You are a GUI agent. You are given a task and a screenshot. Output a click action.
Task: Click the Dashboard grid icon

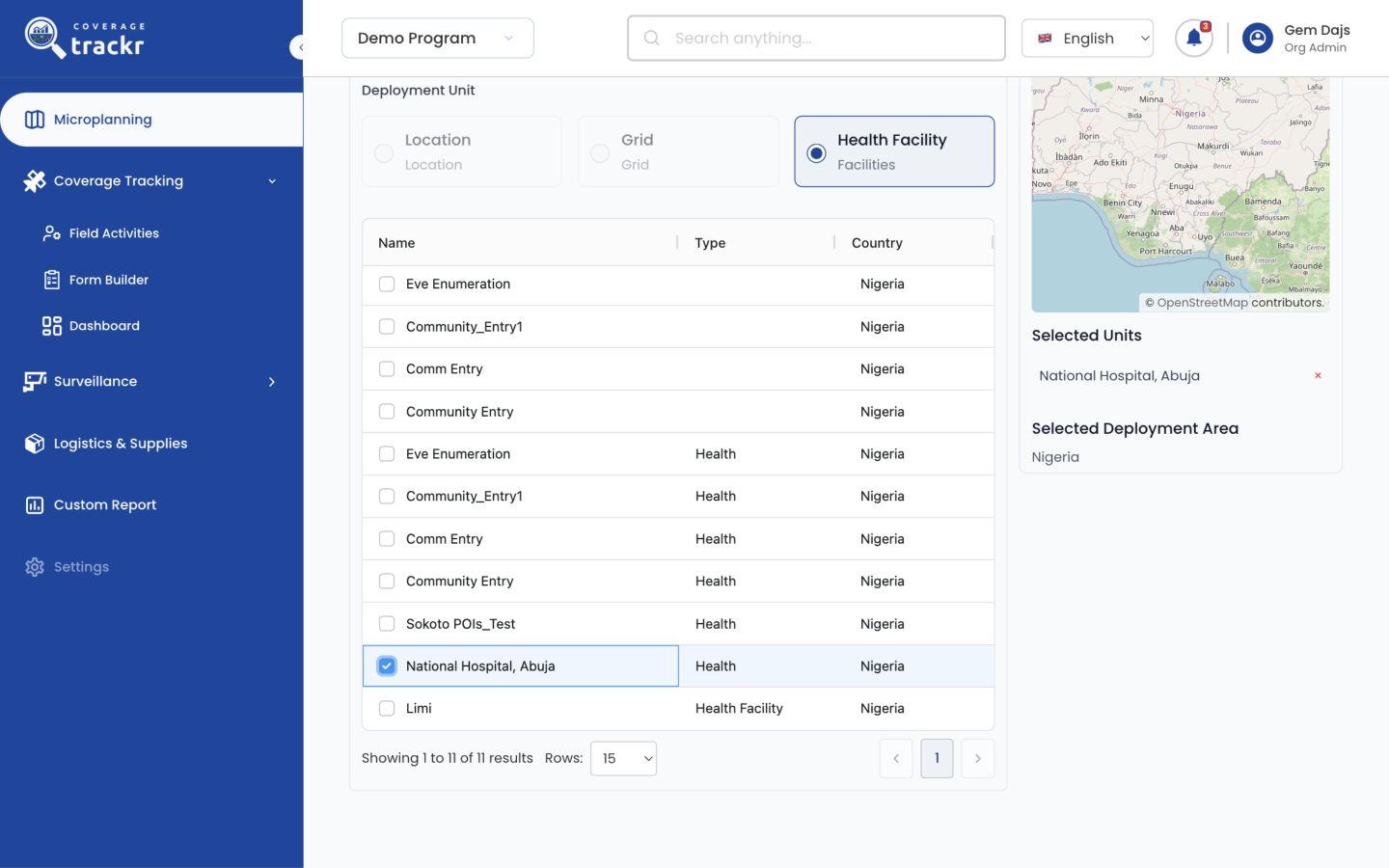click(52, 326)
